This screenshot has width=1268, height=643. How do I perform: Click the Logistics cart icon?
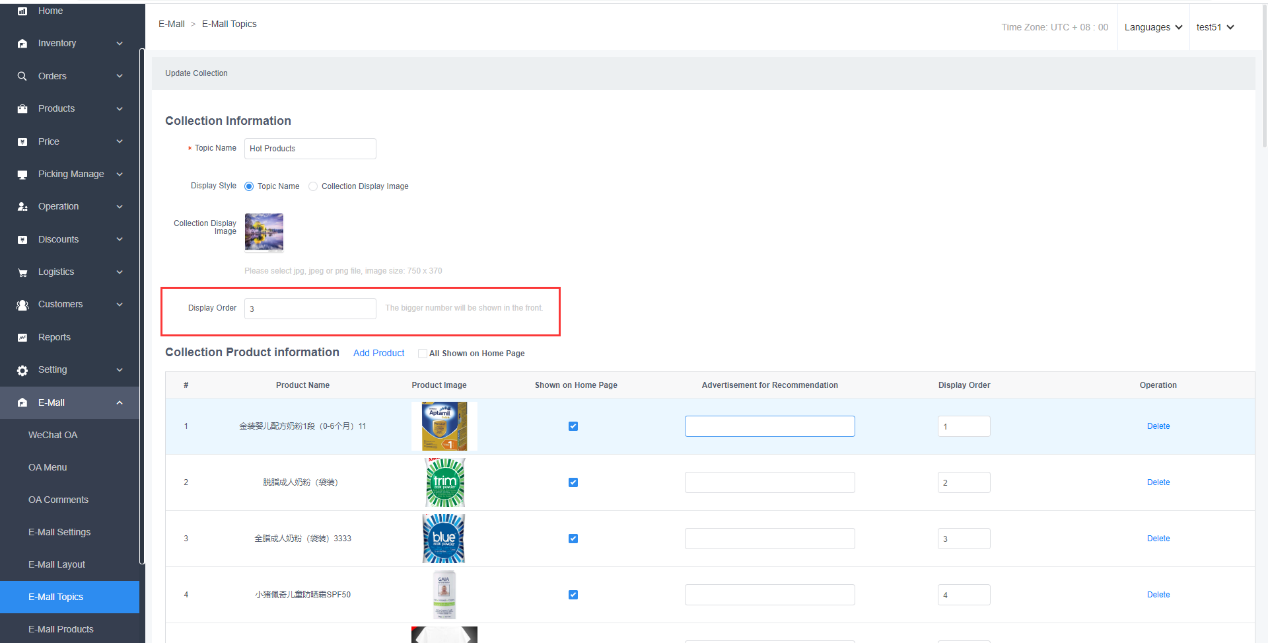[22, 272]
